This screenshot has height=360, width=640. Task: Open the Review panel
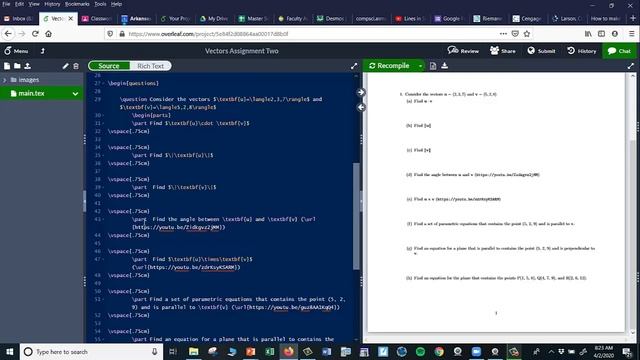463,51
